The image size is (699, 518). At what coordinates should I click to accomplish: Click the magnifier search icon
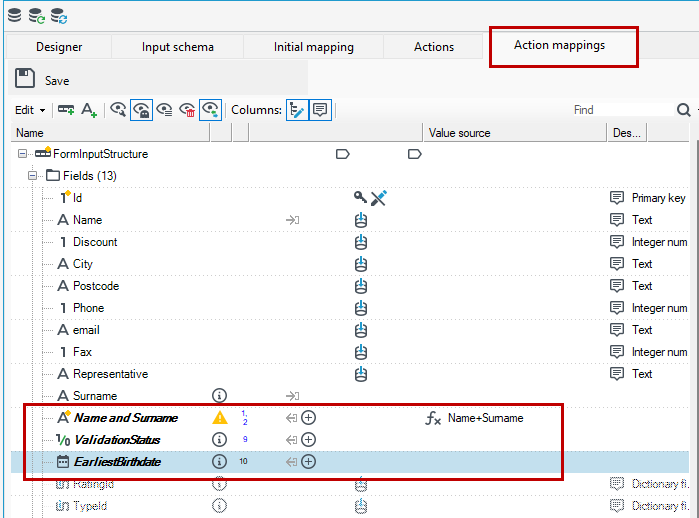coord(683,110)
